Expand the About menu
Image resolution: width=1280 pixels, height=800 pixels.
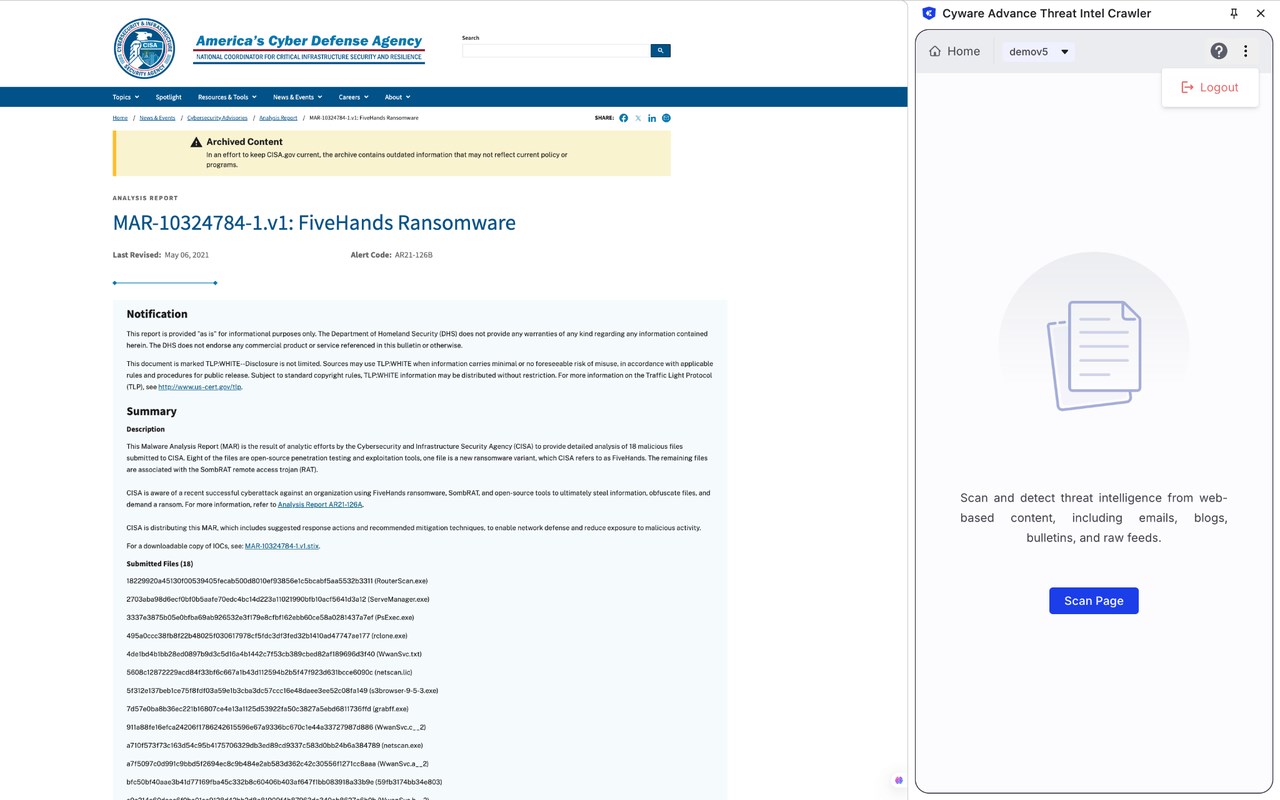tap(397, 97)
